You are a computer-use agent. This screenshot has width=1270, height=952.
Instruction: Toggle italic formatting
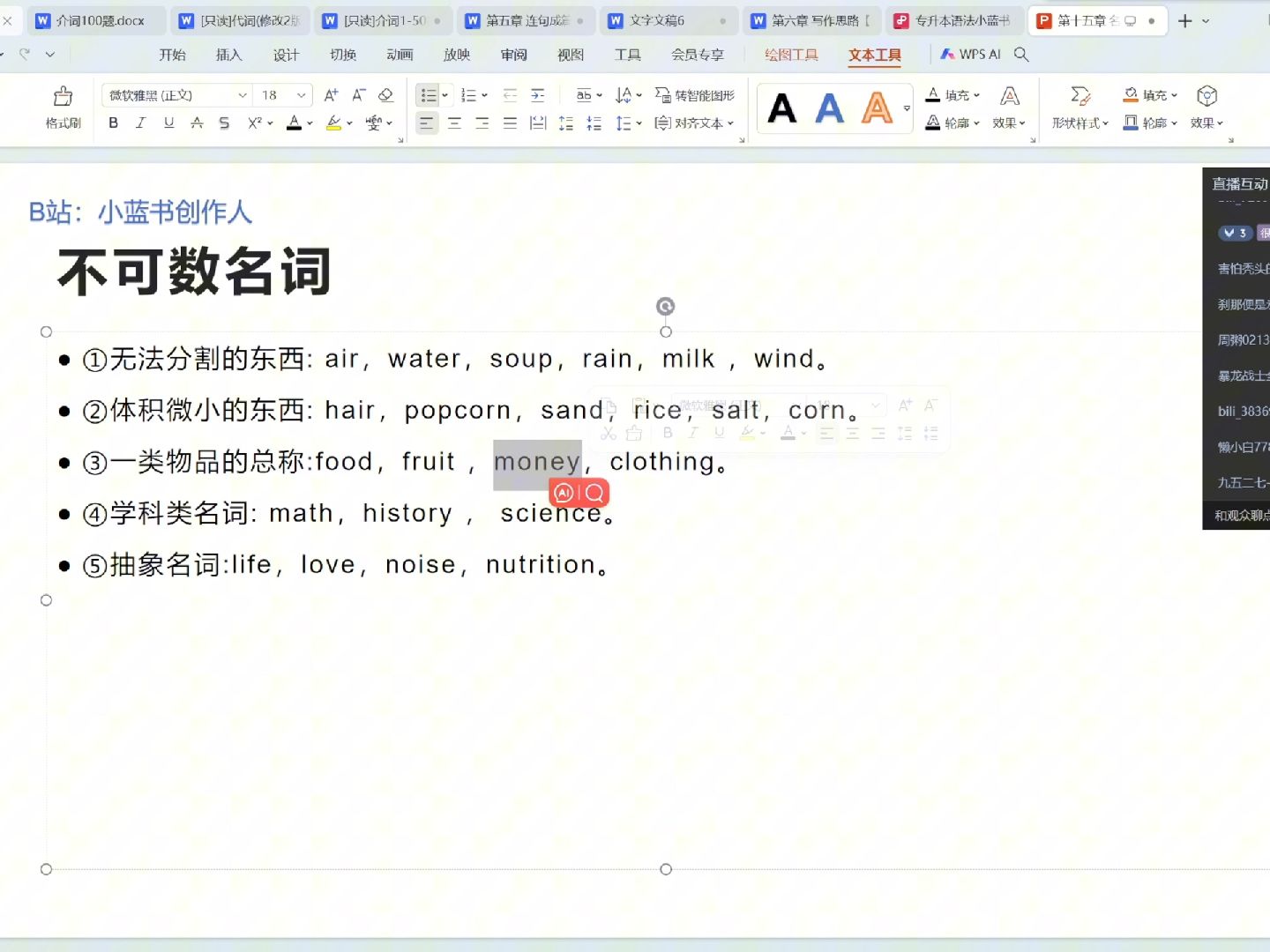(140, 123)
